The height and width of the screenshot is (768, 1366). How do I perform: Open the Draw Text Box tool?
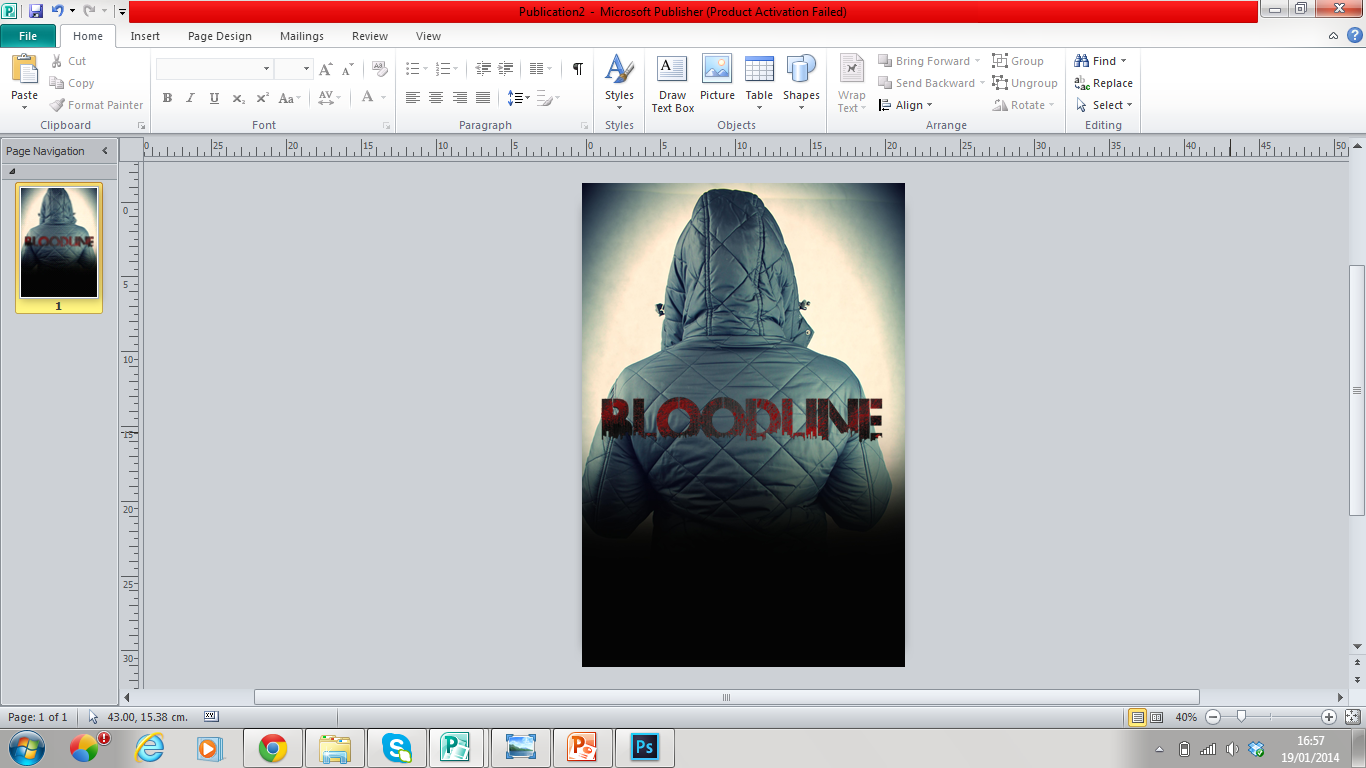[x=671, y=83]
